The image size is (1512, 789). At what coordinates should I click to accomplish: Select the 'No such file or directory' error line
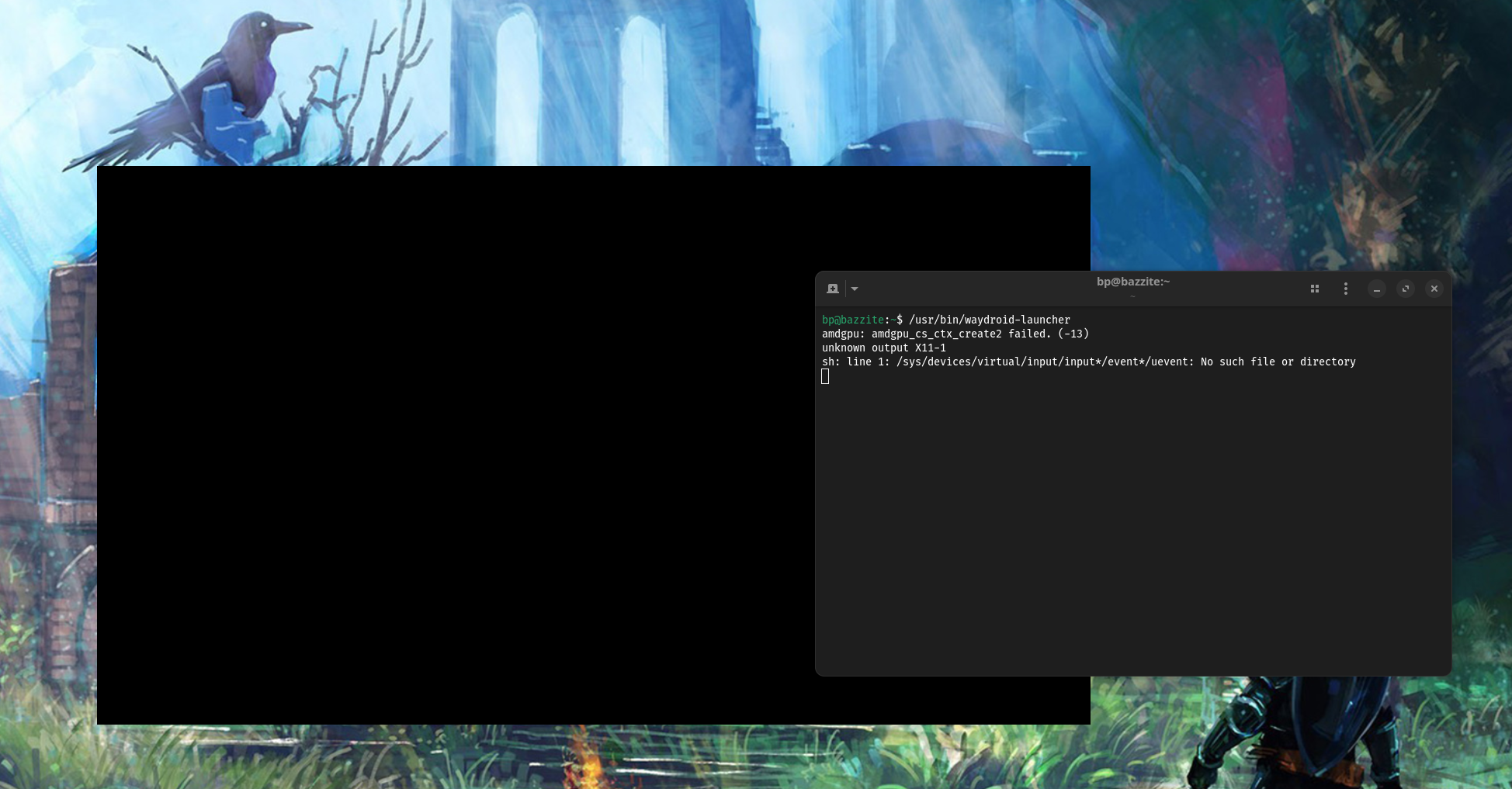pyautogui.click(x=1089, y=362)
